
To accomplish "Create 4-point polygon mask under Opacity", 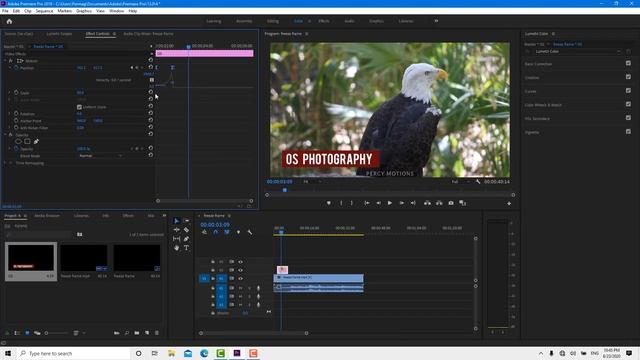I will coord(27,142).
